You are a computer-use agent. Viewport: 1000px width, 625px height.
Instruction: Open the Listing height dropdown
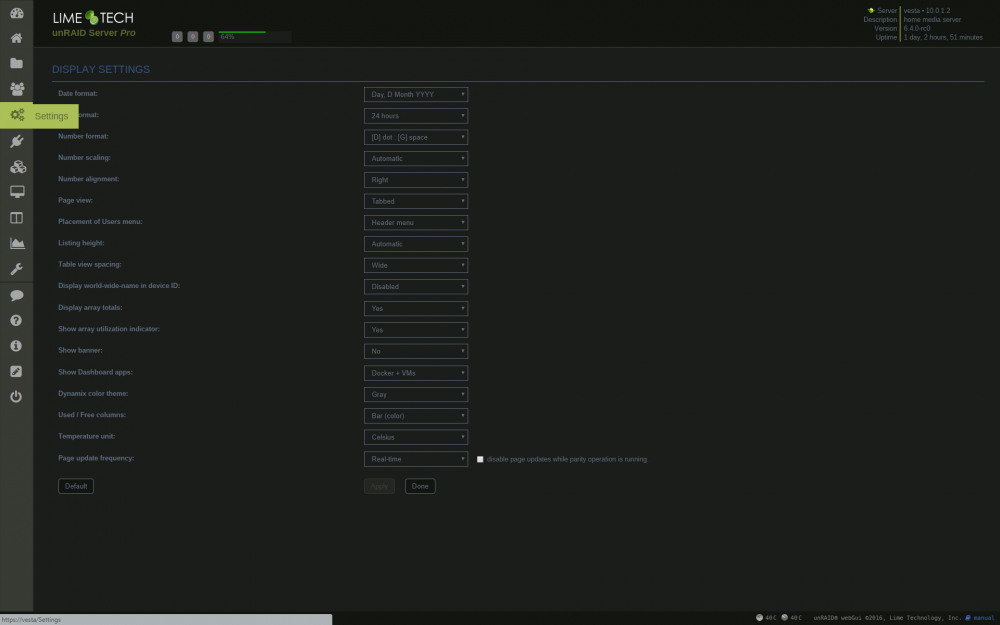point(416,244)
